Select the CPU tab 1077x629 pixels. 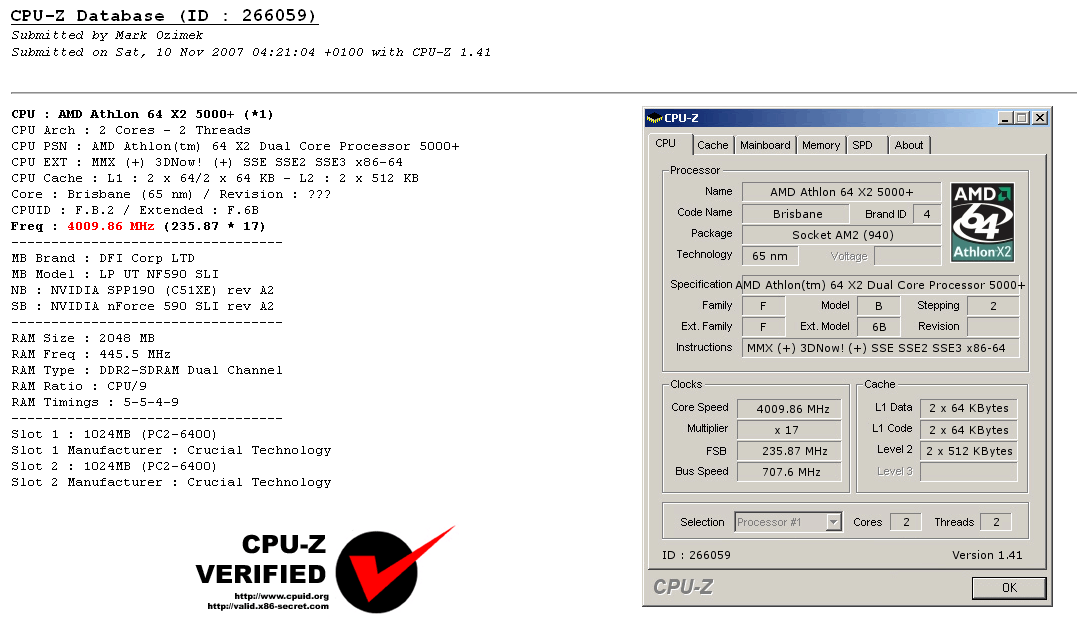(x=666, y=144)
